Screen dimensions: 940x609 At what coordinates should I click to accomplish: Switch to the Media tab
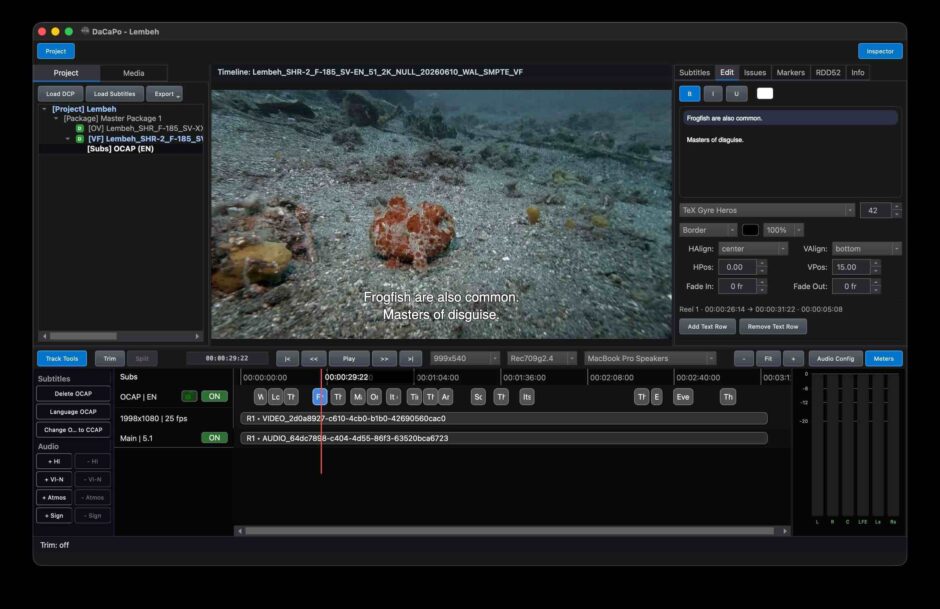point(133,73)
